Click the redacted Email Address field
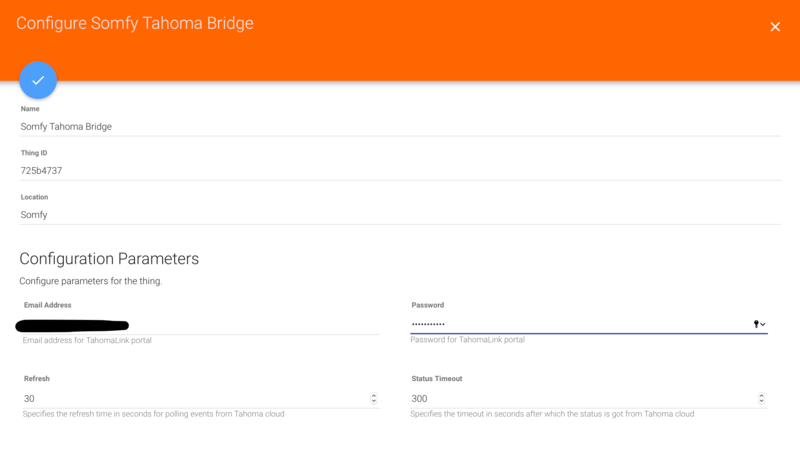Viewport: 800px width, 456px height. tap(200, 324)
